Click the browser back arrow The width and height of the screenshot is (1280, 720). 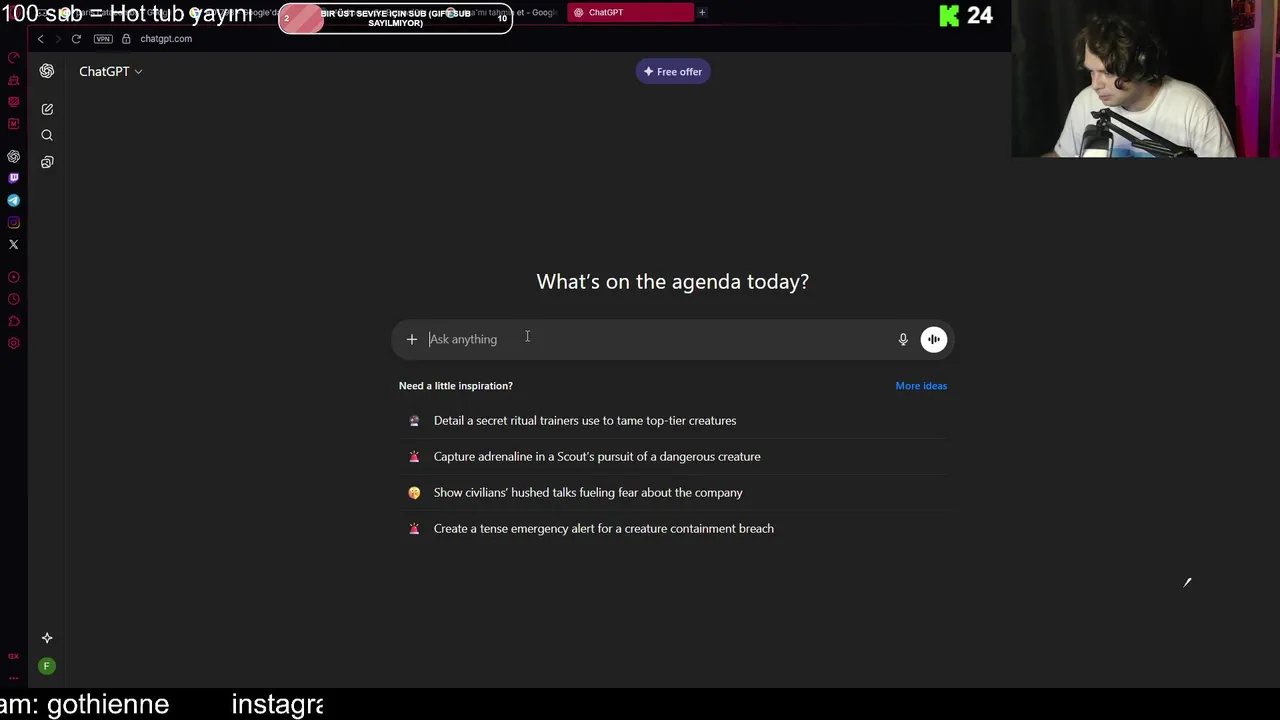40,39
